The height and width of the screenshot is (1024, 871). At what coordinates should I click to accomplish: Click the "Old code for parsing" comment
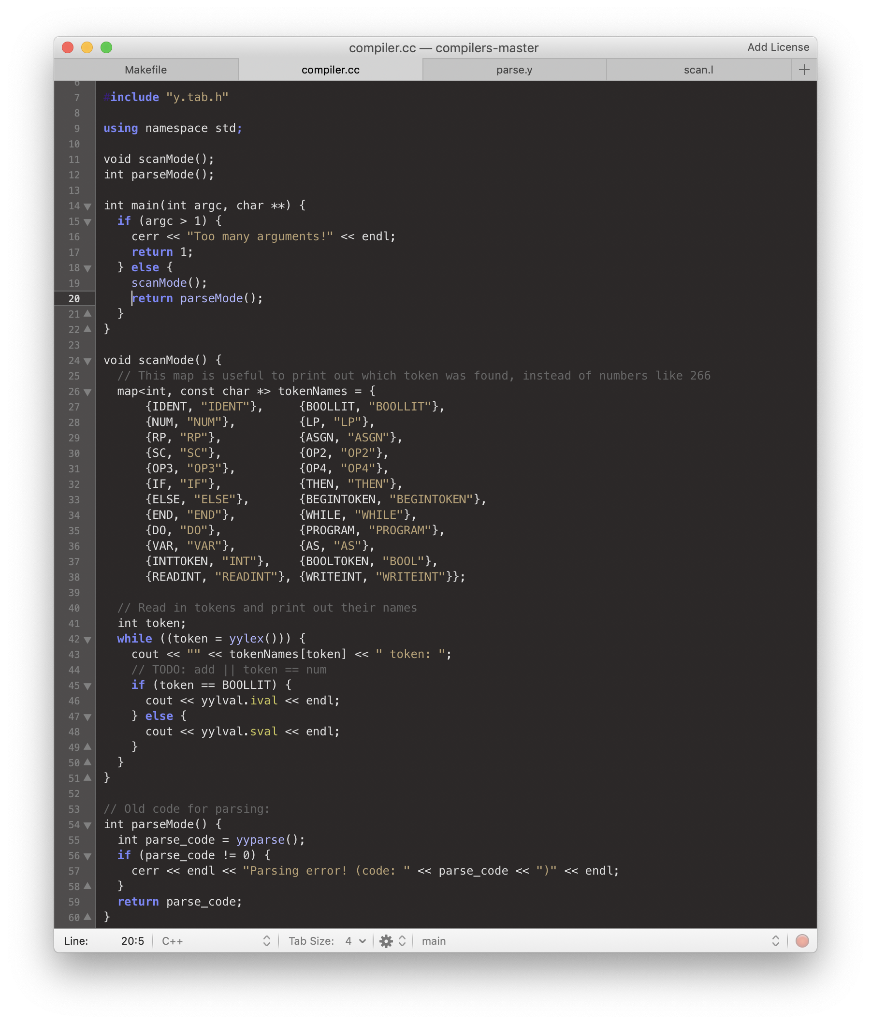pos(187,809)
